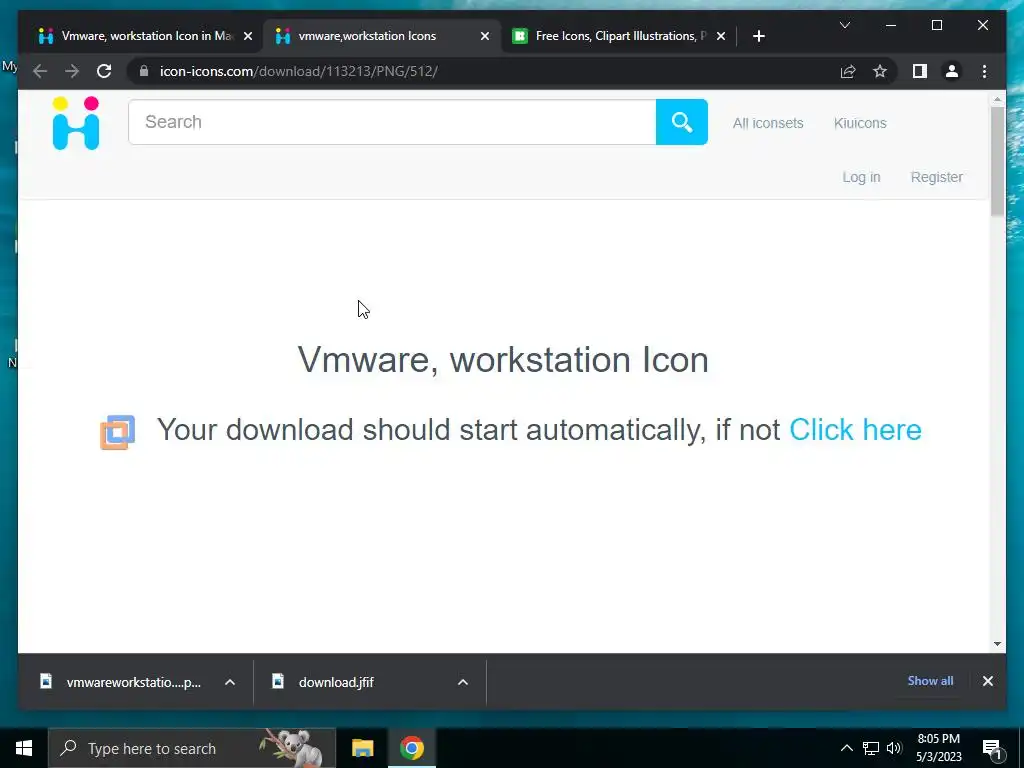Click the share this page icon

848,71
